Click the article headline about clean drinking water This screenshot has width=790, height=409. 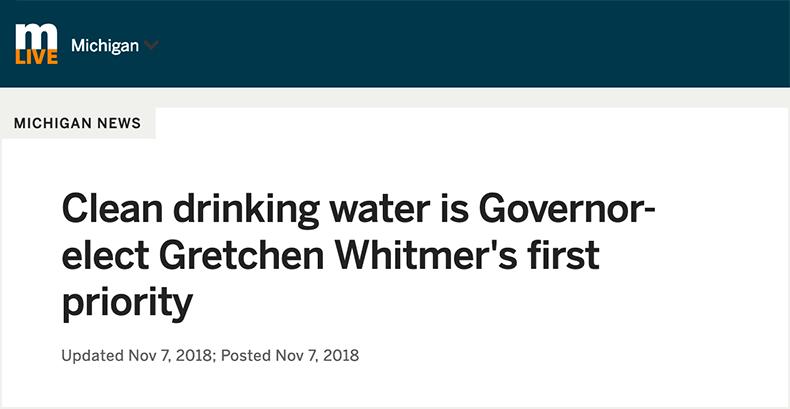(x=358, y=257)
